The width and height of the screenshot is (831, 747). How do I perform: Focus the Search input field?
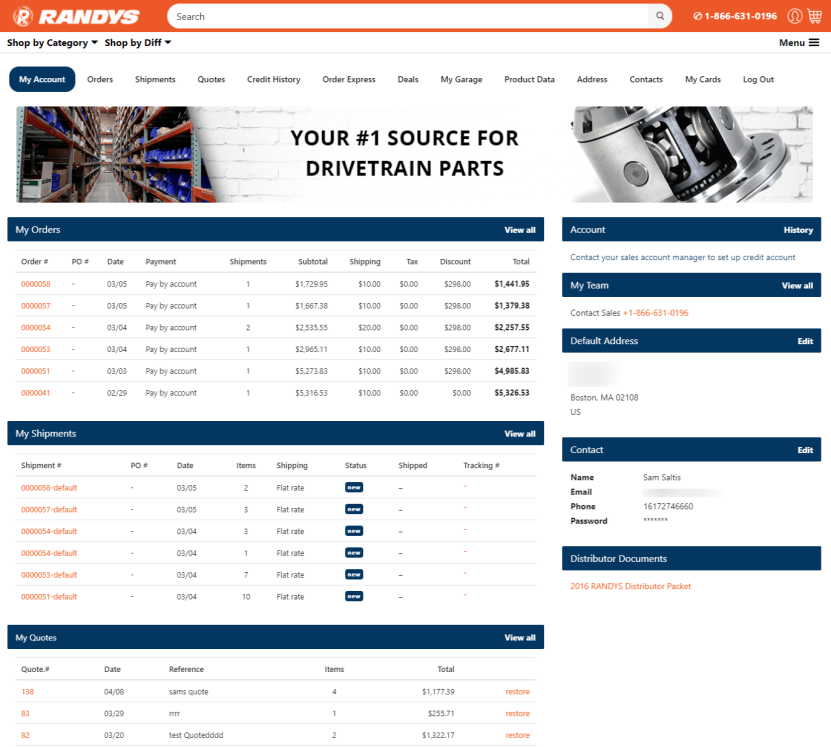point(408,16)
